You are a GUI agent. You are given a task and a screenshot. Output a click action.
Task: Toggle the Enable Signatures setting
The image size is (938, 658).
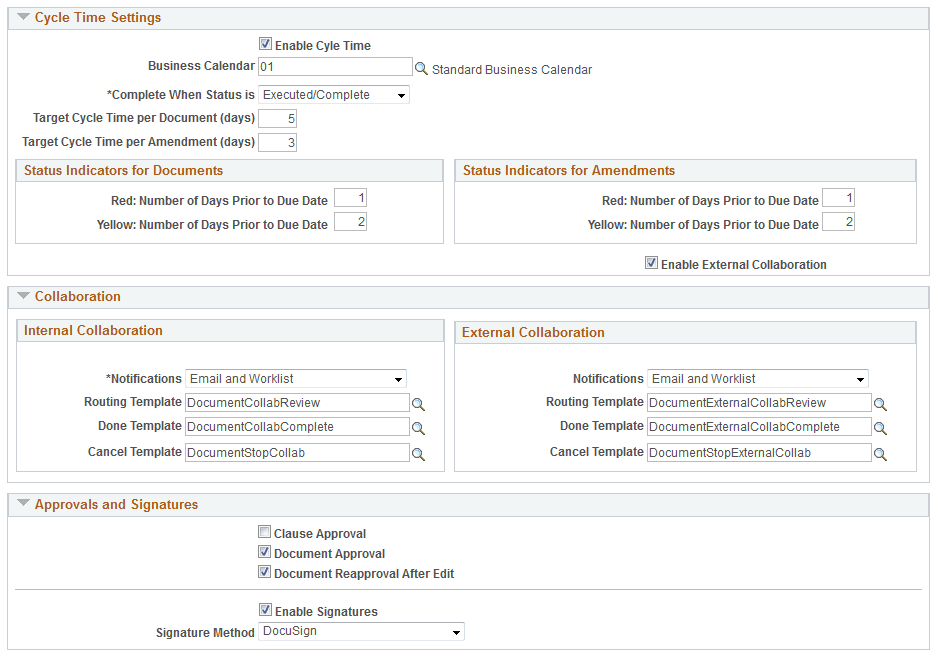pos(265,609)
